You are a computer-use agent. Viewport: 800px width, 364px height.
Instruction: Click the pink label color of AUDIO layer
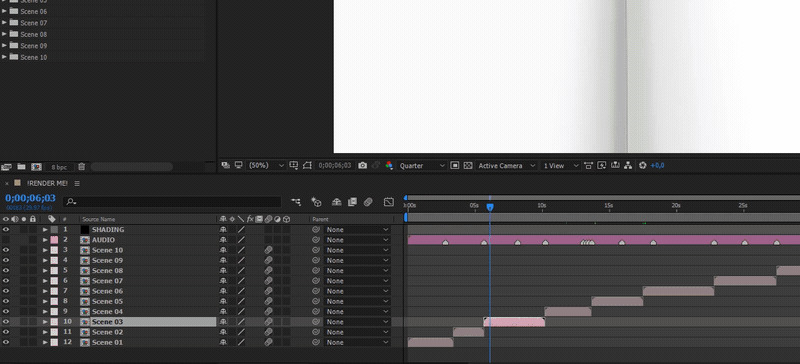pos(54,240)
